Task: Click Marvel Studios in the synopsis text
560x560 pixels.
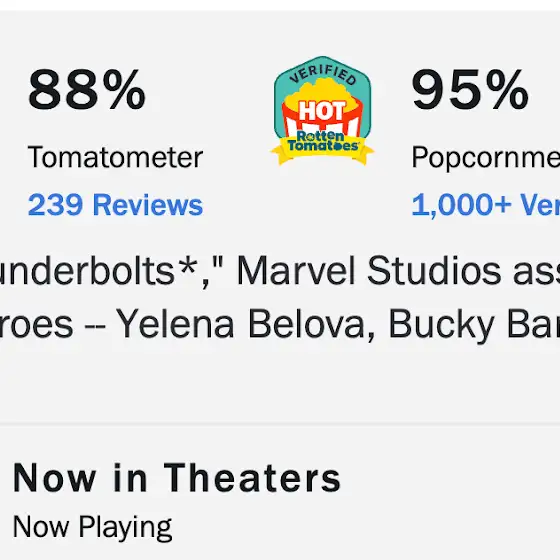Action: [369, 271]
